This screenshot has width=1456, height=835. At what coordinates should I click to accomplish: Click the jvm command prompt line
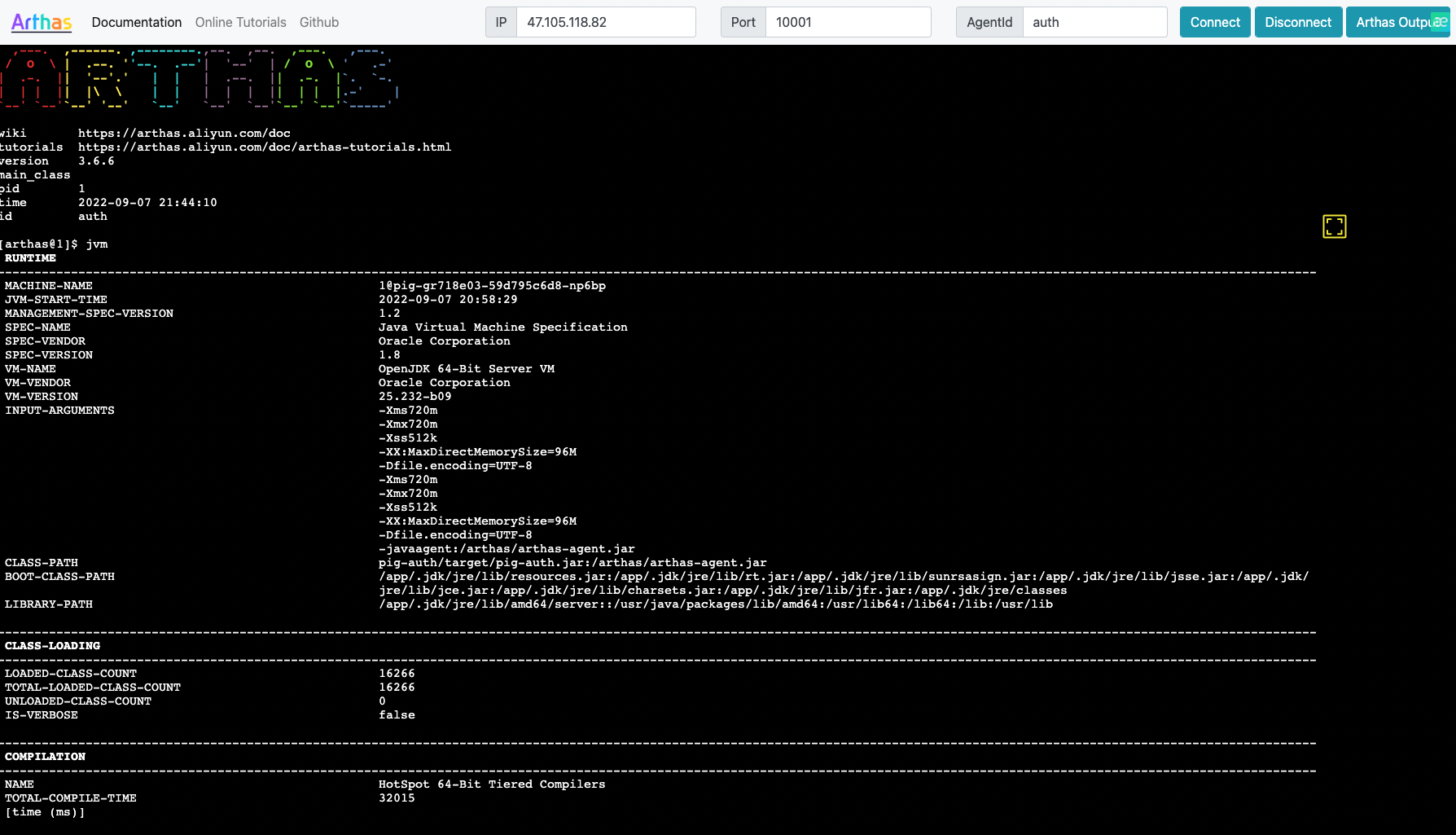(x=54, y=244)
